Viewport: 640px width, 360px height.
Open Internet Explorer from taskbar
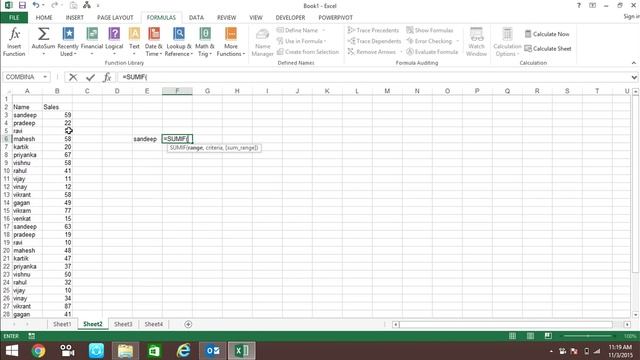(183, 351)
